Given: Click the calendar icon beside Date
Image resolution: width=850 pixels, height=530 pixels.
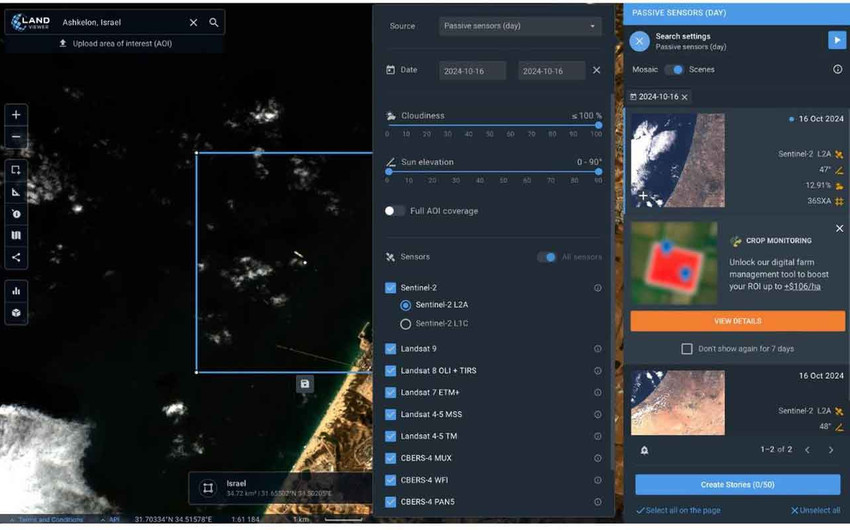Looking at the screenshot, I should (x=390, y=70).
